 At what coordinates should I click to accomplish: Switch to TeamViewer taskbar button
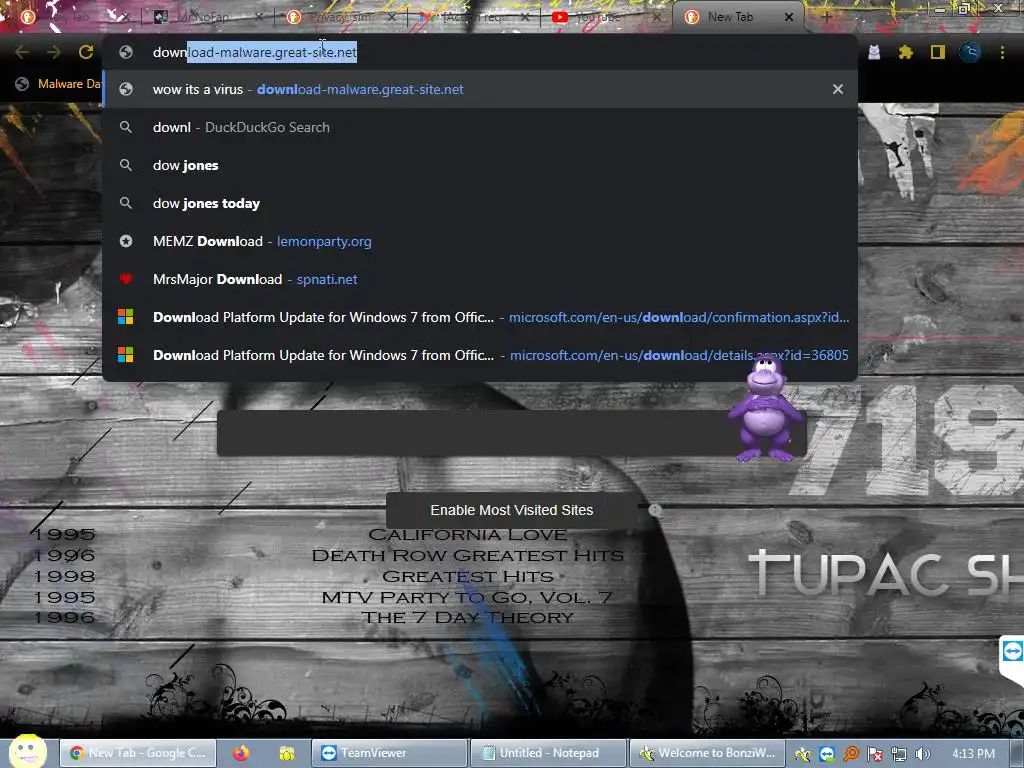[389, 753]
